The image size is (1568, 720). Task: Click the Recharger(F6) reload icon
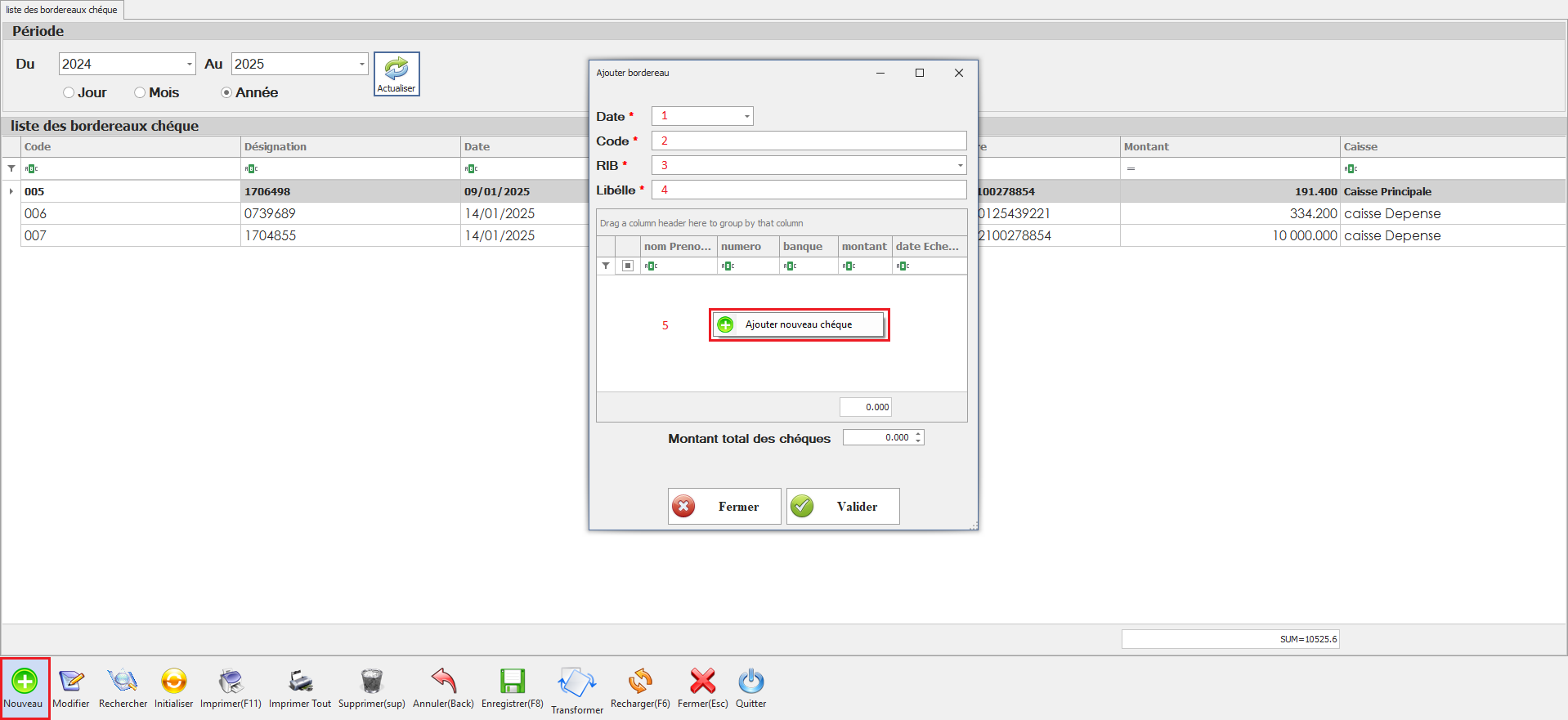coord(639,682)
